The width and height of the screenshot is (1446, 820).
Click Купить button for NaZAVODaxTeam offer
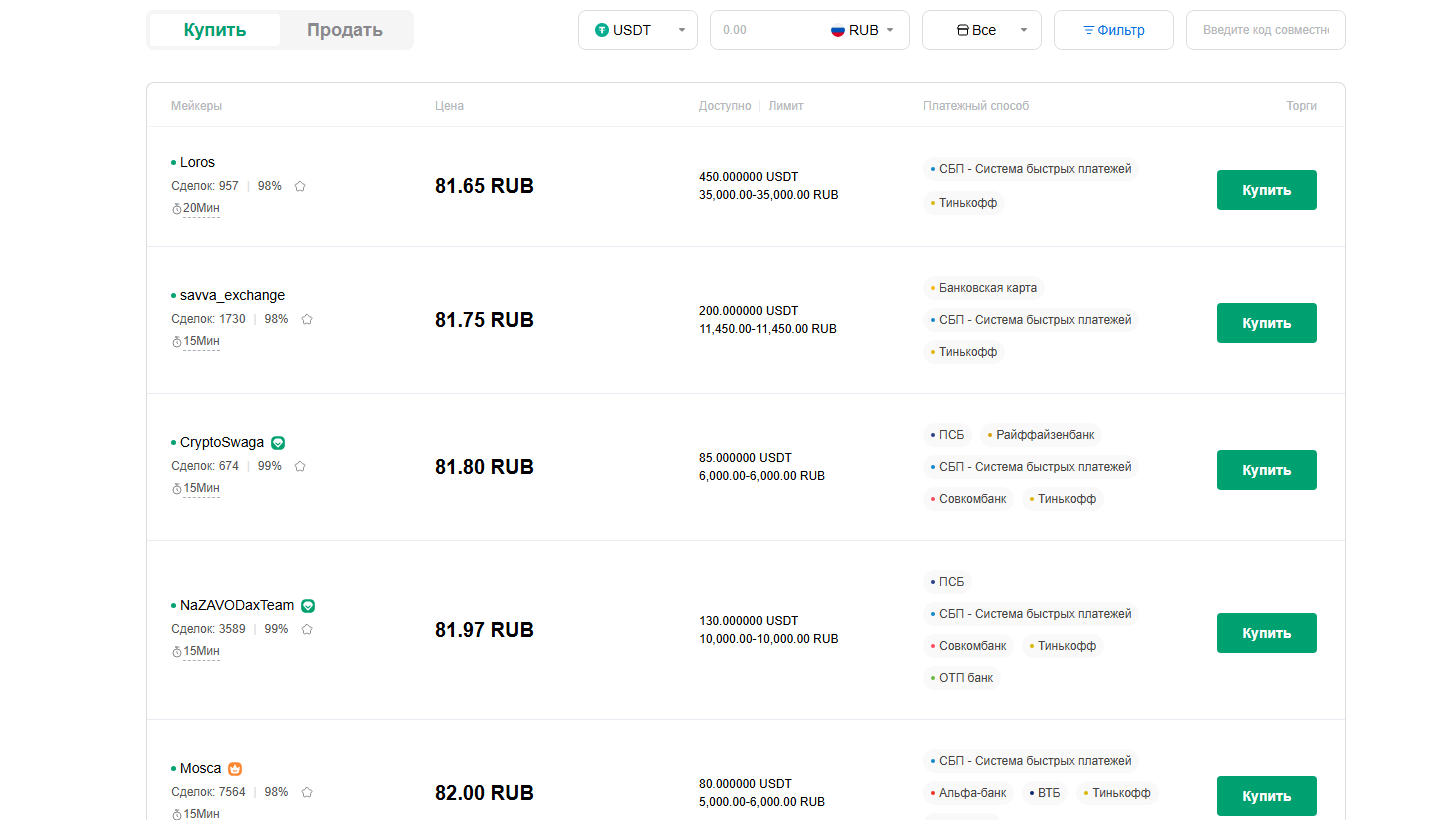tap(1267, 633)
